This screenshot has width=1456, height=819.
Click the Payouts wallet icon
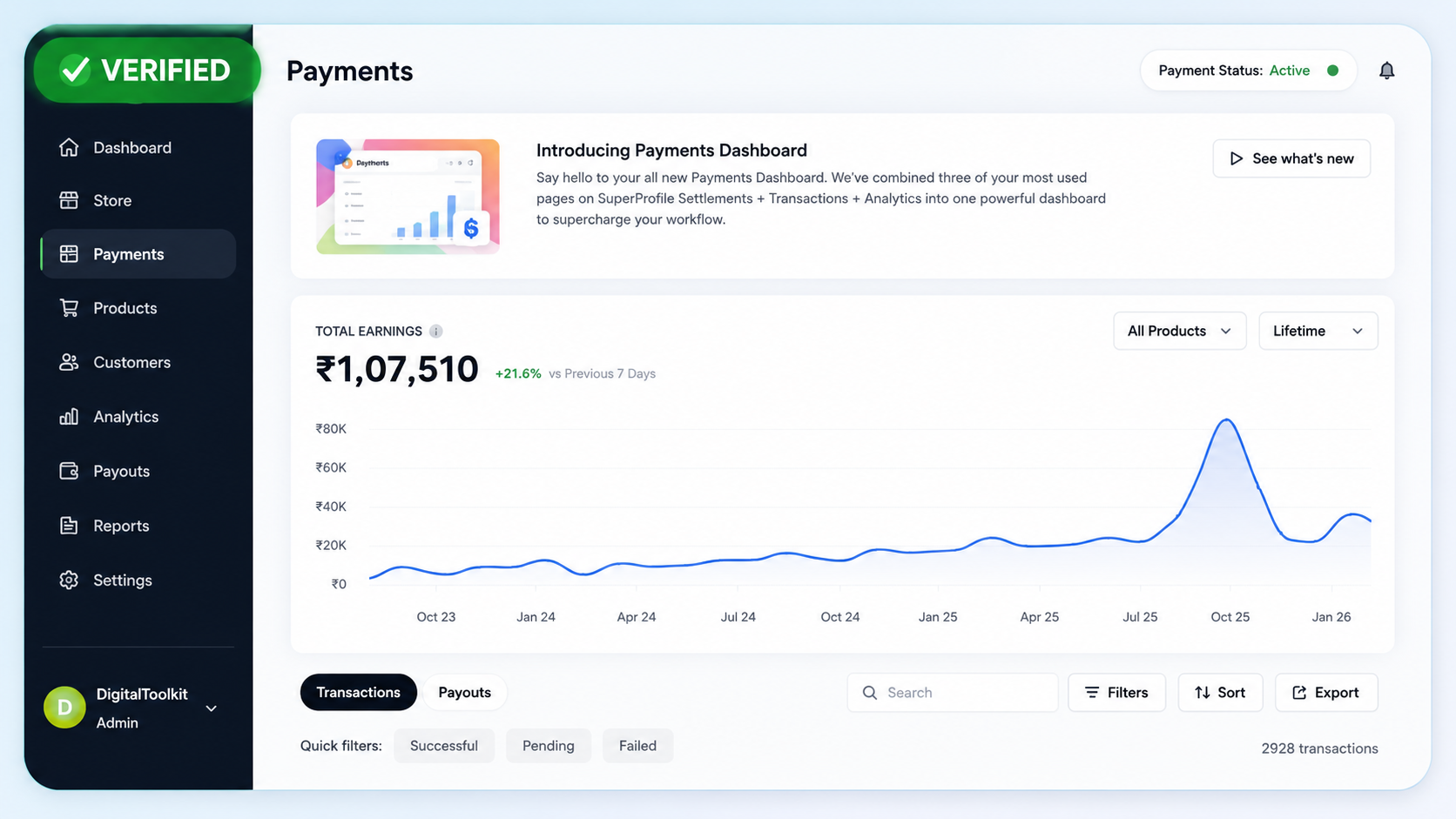[69, 471]
